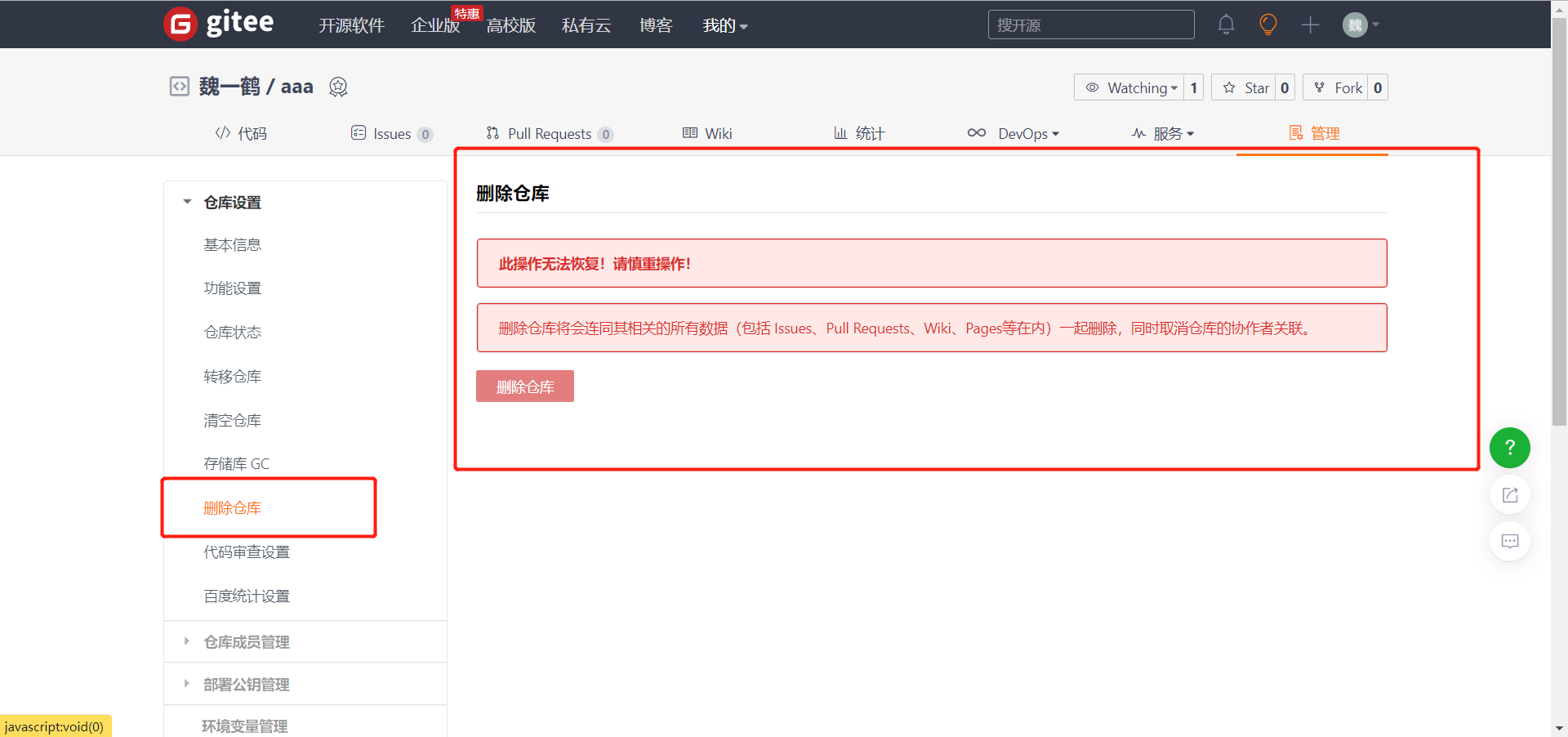Viewport: 1568px width, 737px height.
Task: Go to 开源软件 in top navigation
Action: click(x=351, y=25)
